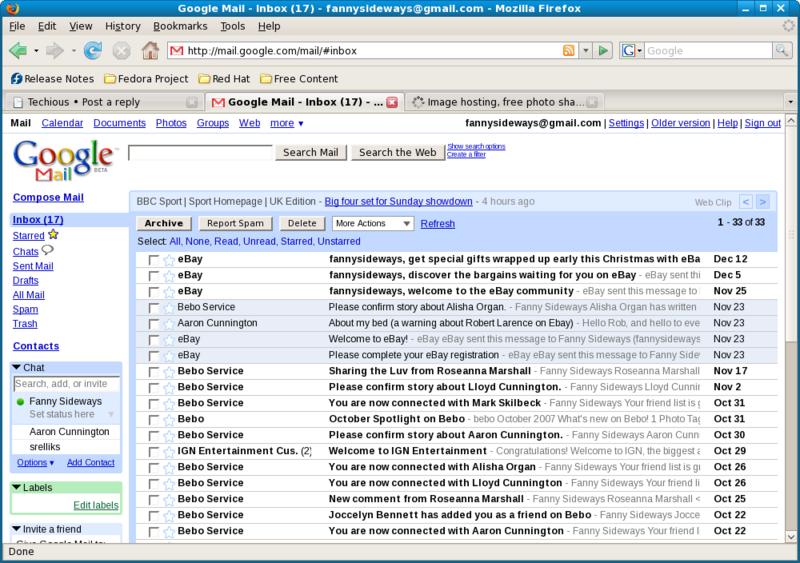800x563 pixels.
Task: Click the stop loading icon
Action: [121, 51]
